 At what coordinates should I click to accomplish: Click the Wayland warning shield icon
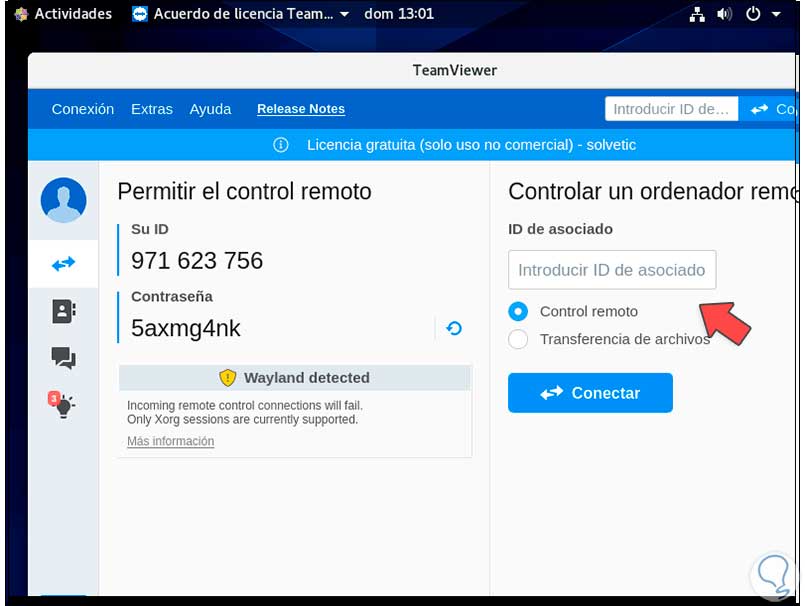pos(227,377)
